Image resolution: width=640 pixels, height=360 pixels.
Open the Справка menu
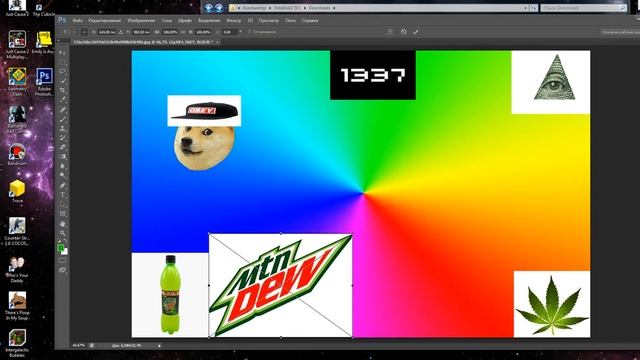click(x=310, y=20)
